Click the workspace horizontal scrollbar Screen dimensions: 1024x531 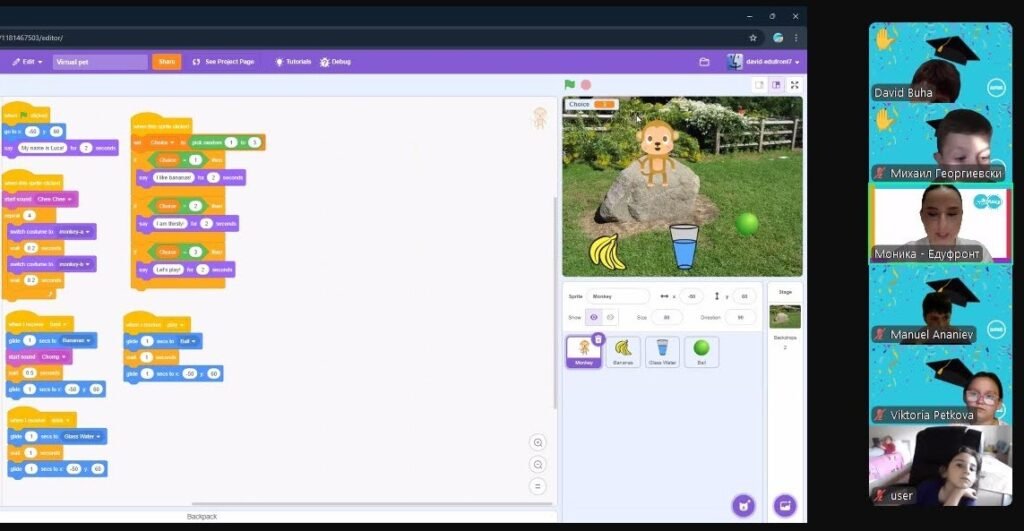(x=372, y=504)
